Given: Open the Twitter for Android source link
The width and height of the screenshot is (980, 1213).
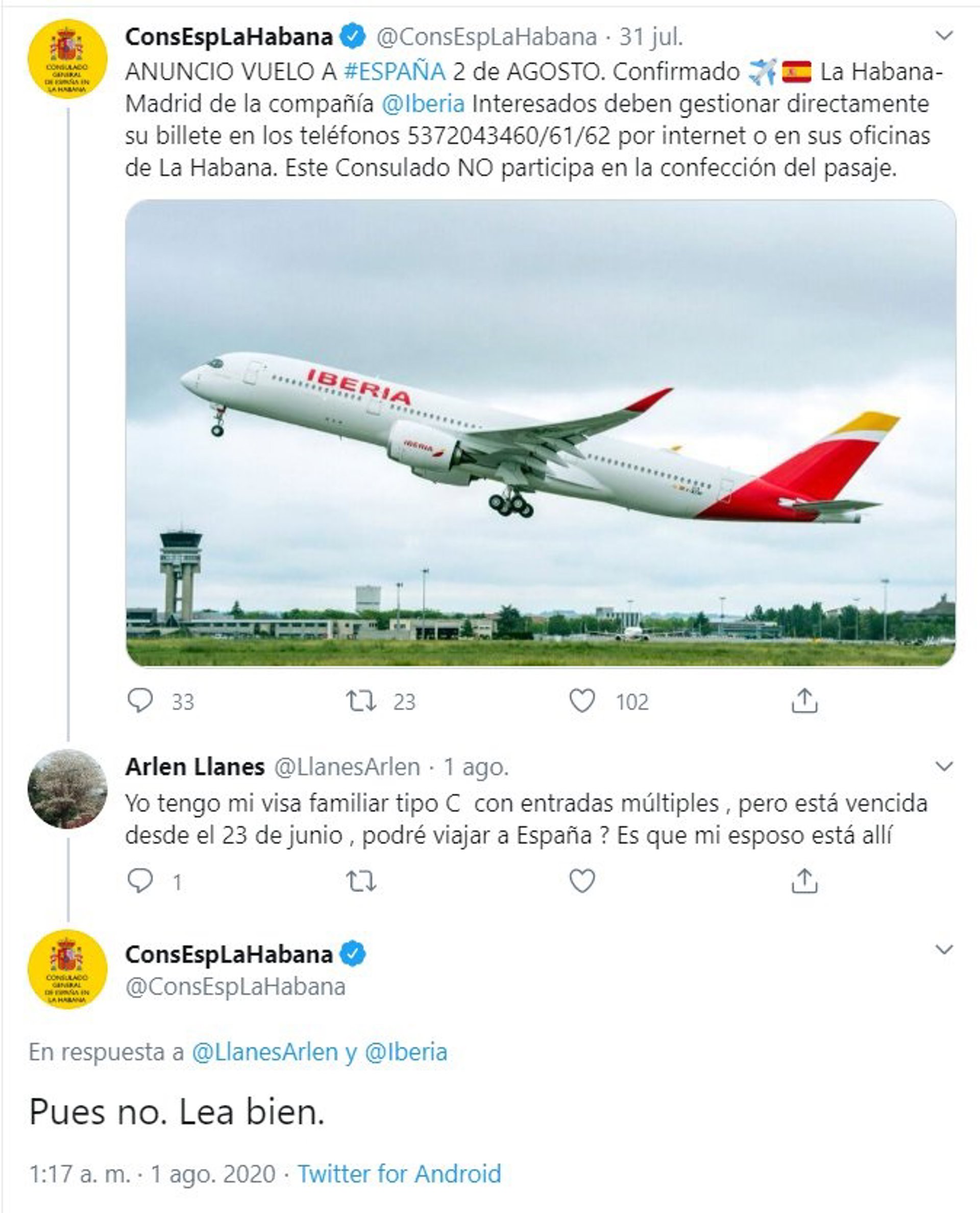Looking at the screenshot, I should tap(399, 1174).
